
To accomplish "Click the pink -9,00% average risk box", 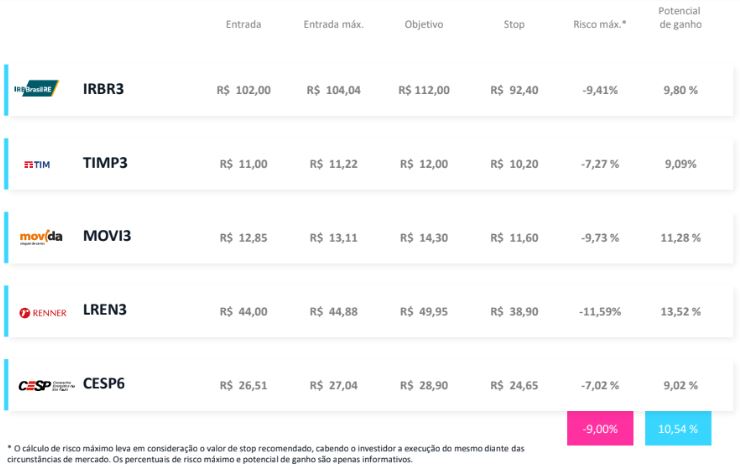I will coord(600,429).
